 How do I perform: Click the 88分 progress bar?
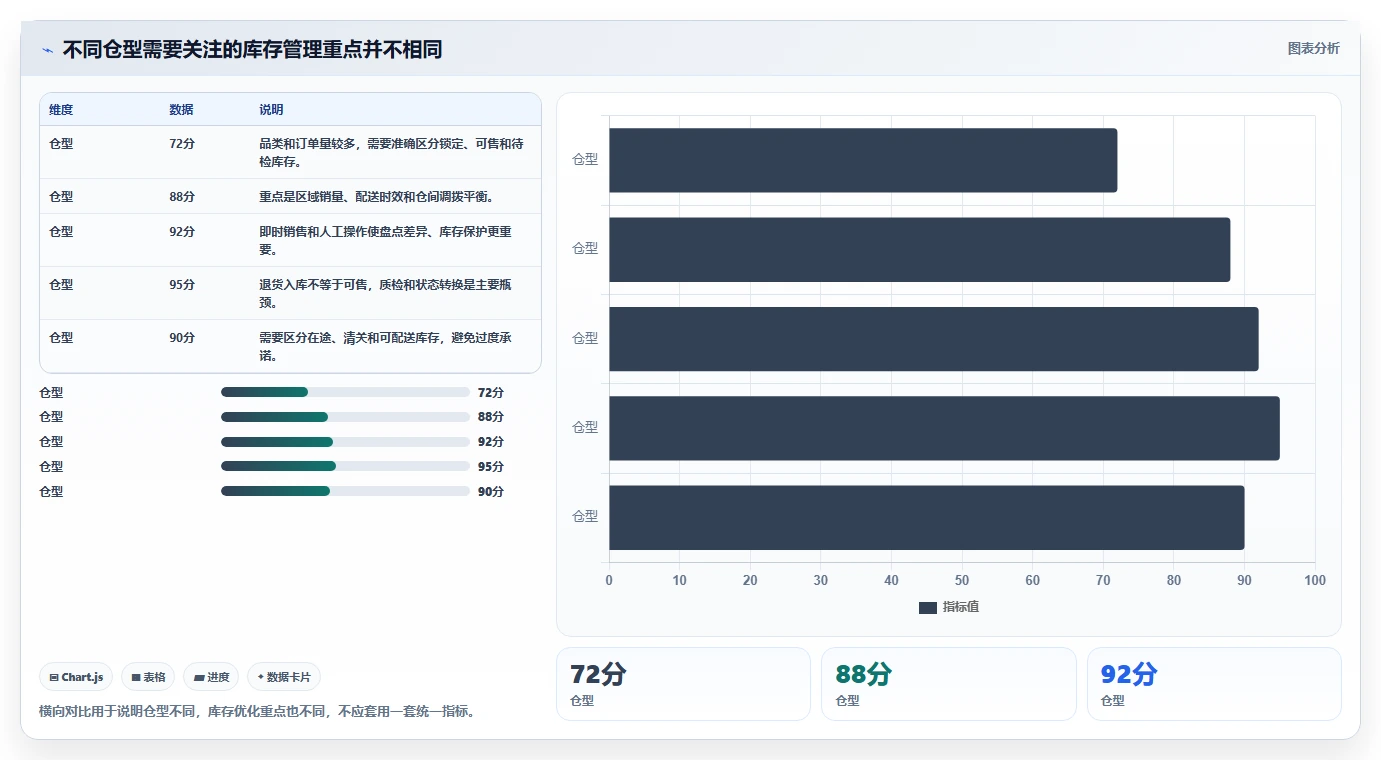click(x=345, y=417)
